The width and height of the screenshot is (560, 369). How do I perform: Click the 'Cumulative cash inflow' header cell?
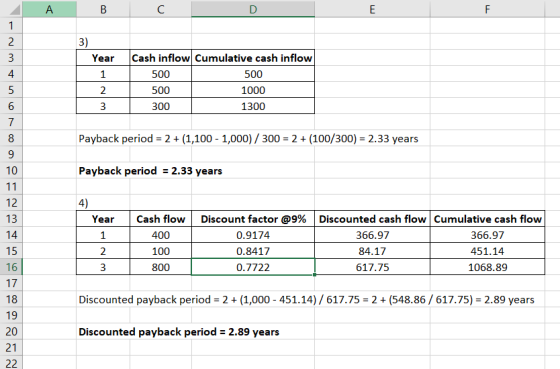253,58
